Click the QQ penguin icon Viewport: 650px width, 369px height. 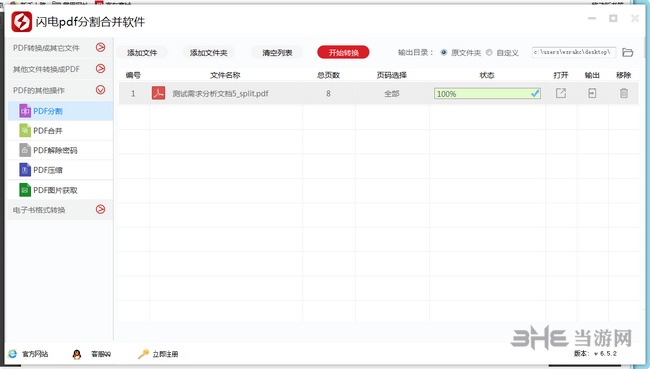point(77,354)
